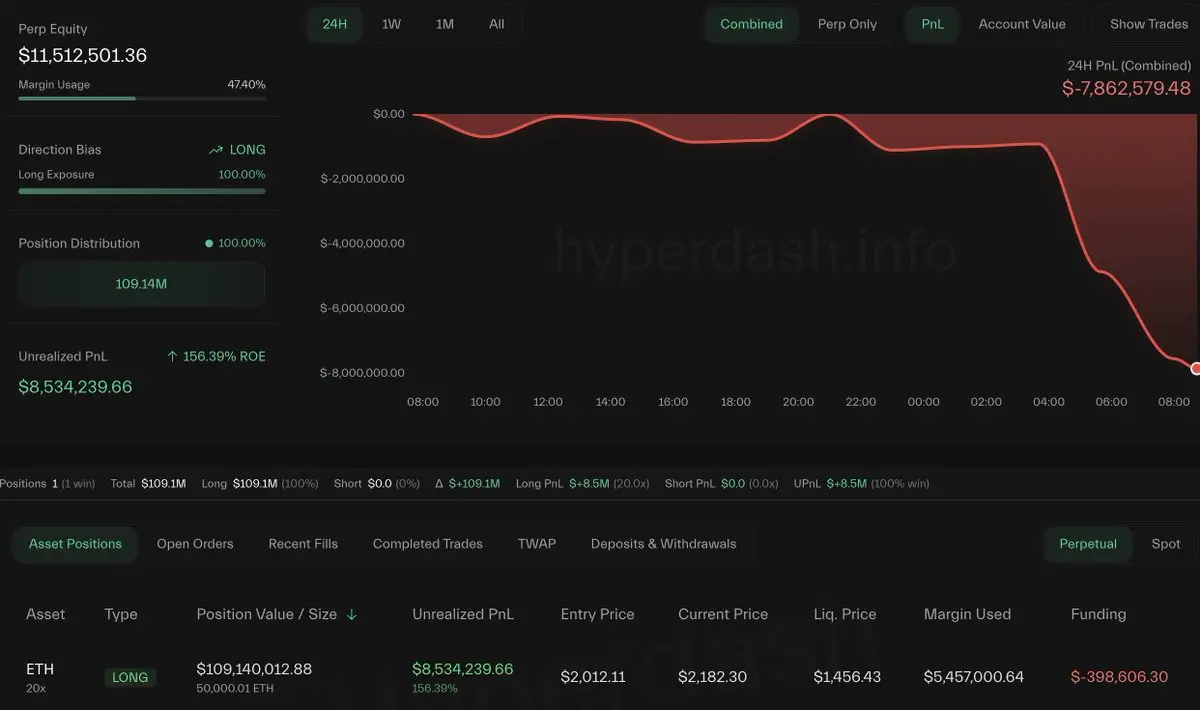Click the Total $109.1M summary stat

[148, 484]
